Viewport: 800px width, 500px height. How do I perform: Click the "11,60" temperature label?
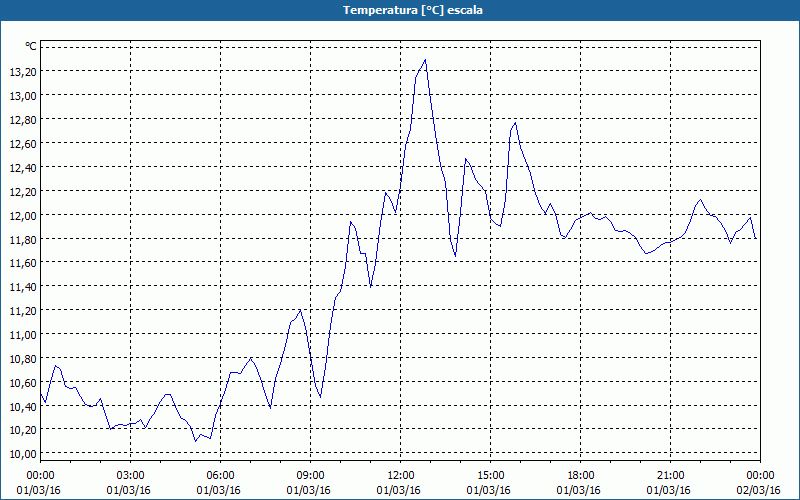point(23,262)
